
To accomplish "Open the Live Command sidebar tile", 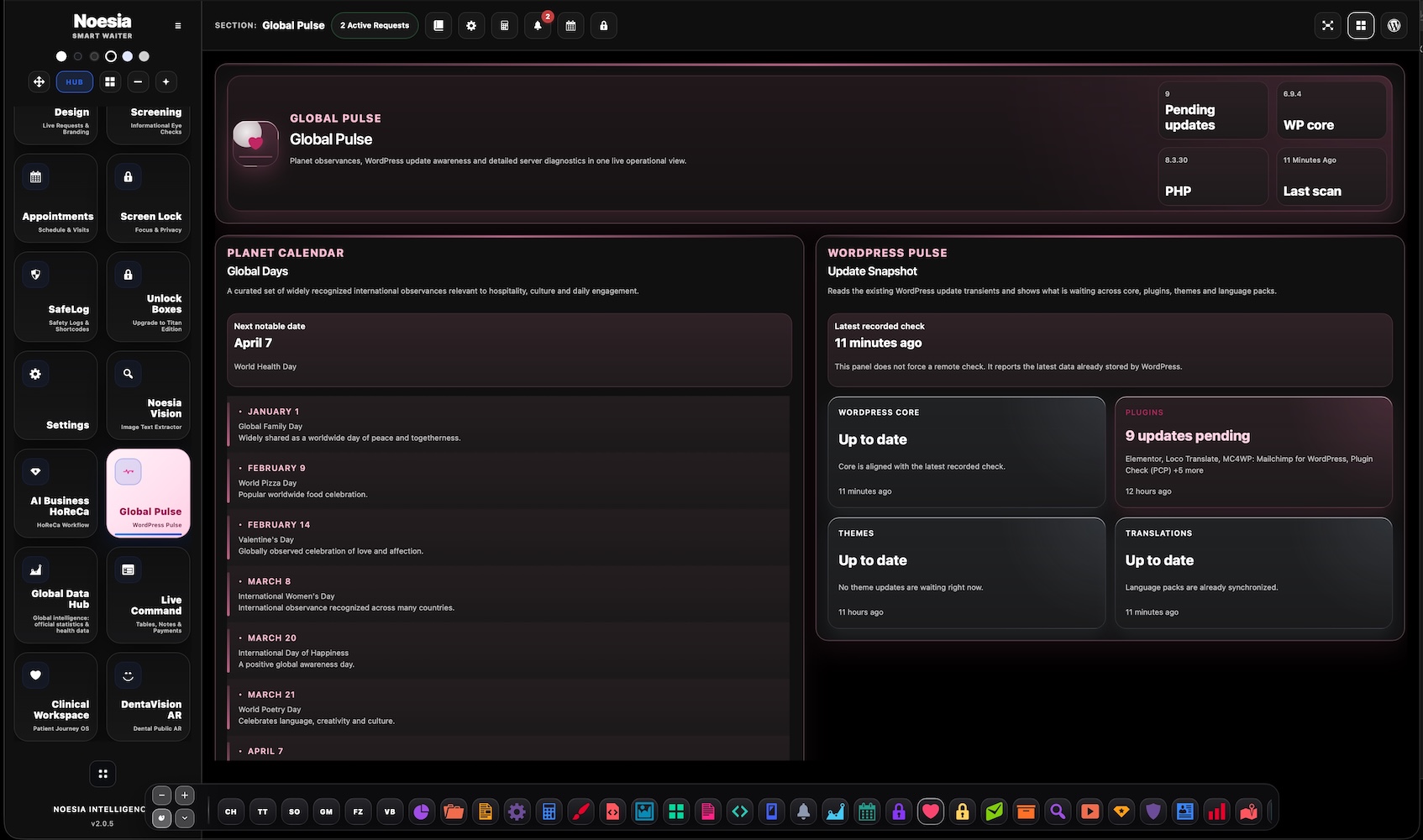I will point(149,595).
